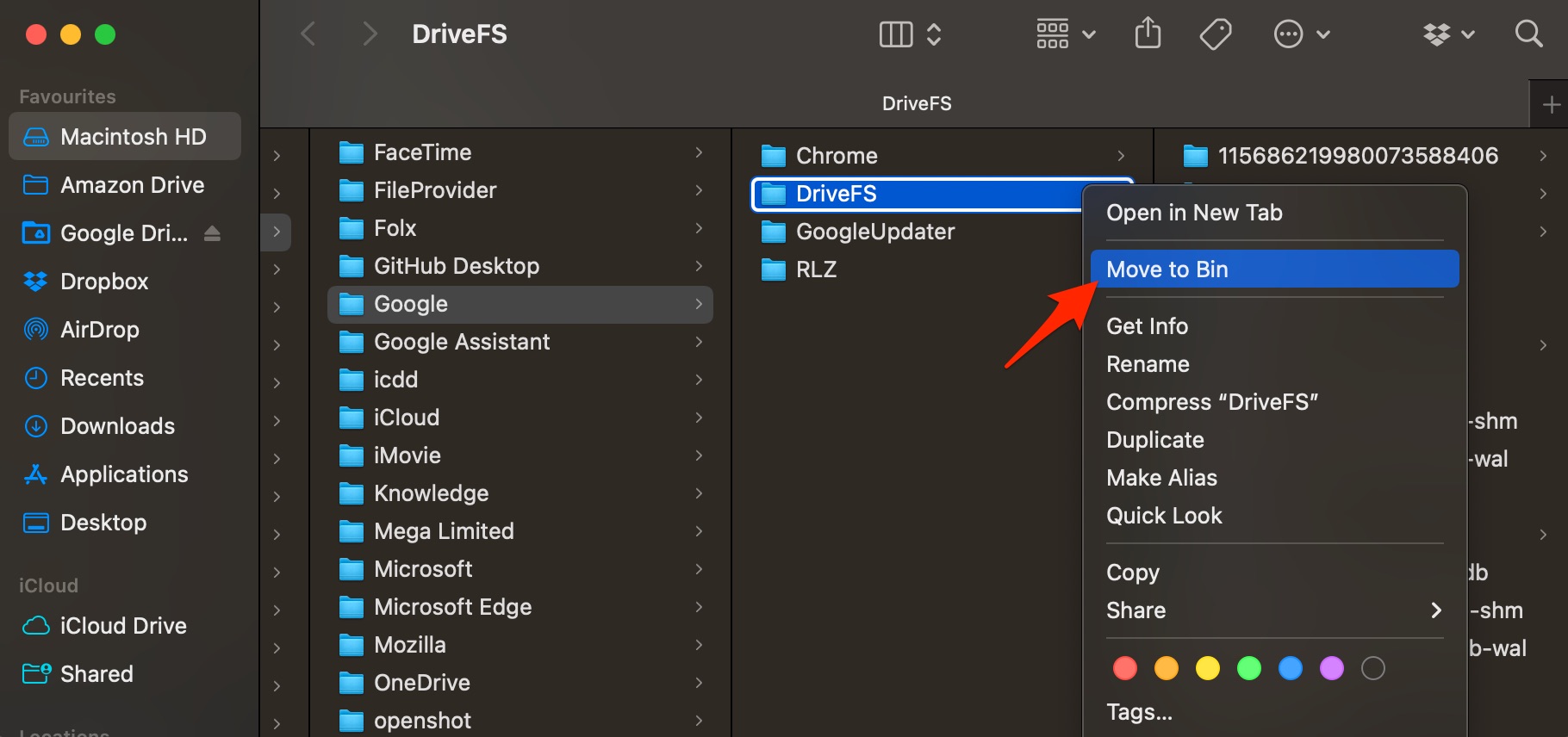Add a new tab with plus button

(x=1551, y=105)
